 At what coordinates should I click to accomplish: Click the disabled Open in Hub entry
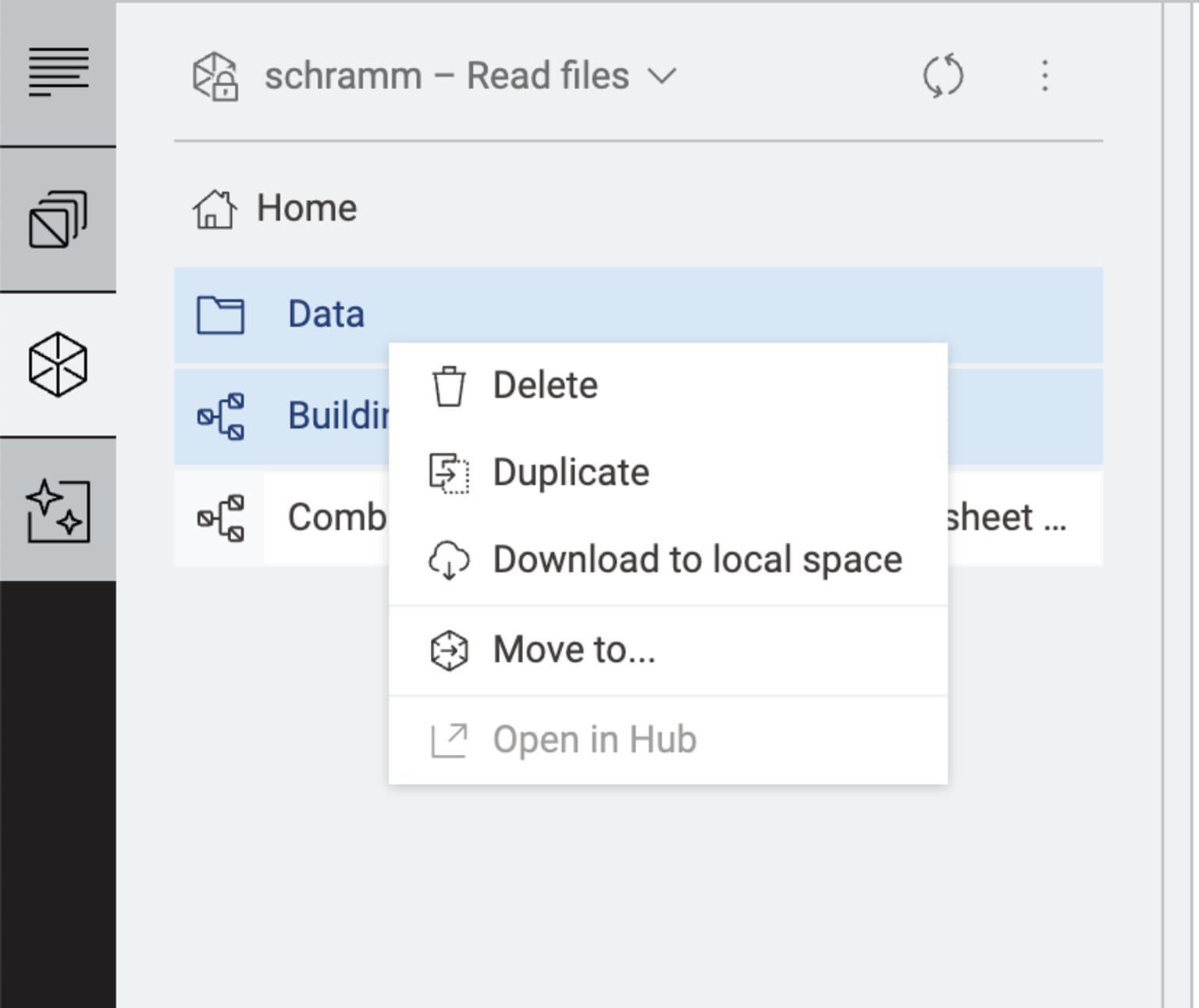coord(668,740)
